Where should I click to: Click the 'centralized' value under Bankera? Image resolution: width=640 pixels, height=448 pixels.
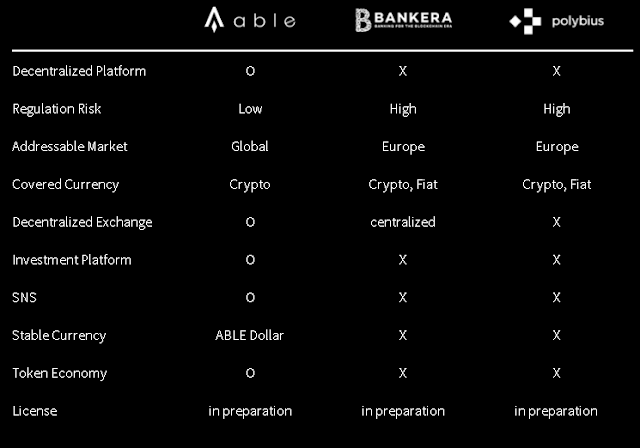(403, 222)
